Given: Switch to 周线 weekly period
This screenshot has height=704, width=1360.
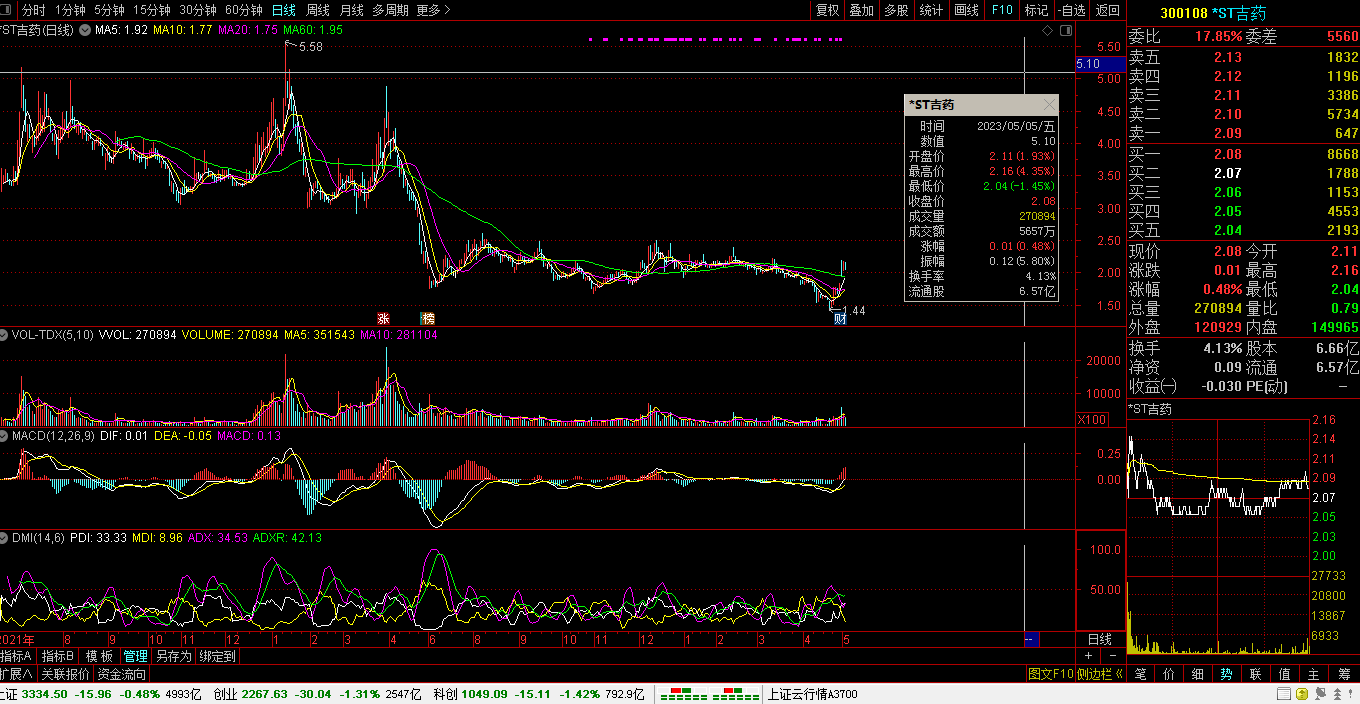Looking at the screenshot, I should tap(318, 10).
